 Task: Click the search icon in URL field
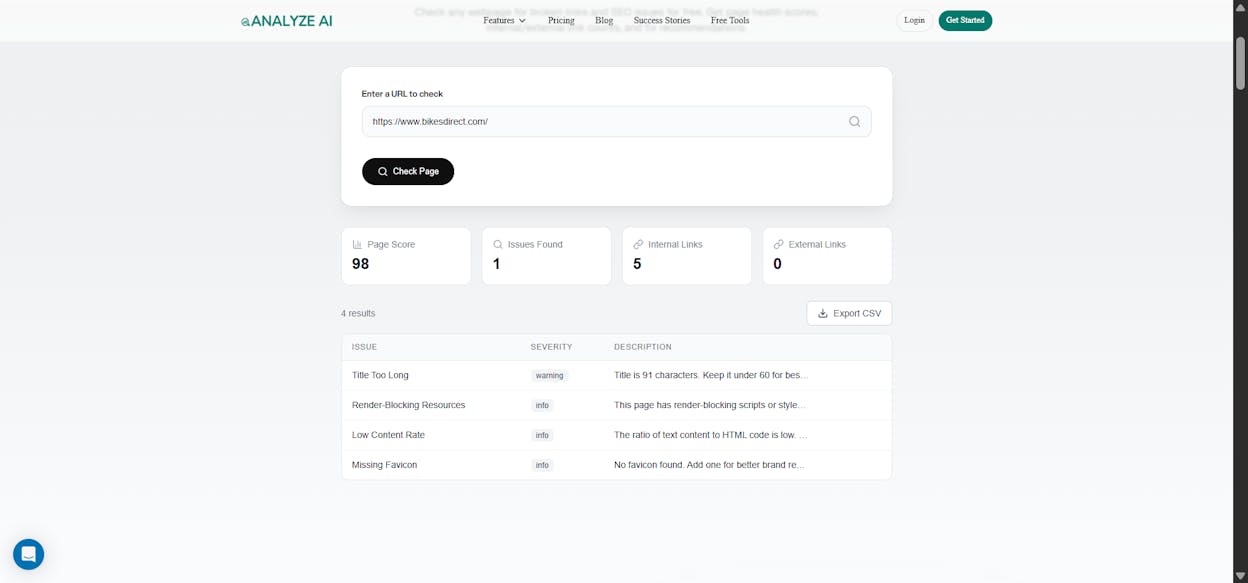click(x=855, y=122)
